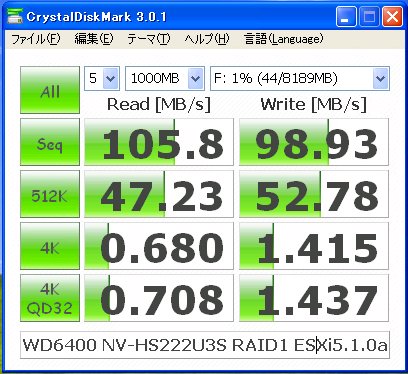The height and width of the screenshot is (374, 408).
Task: Open the 編集(E) menu
Action: click(x=94, y=39)
